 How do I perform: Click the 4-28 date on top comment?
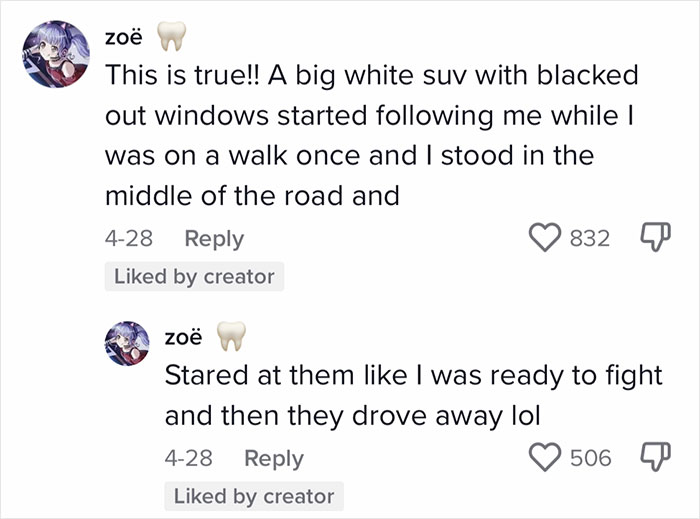pyautogui.click(x=126, y=239)
